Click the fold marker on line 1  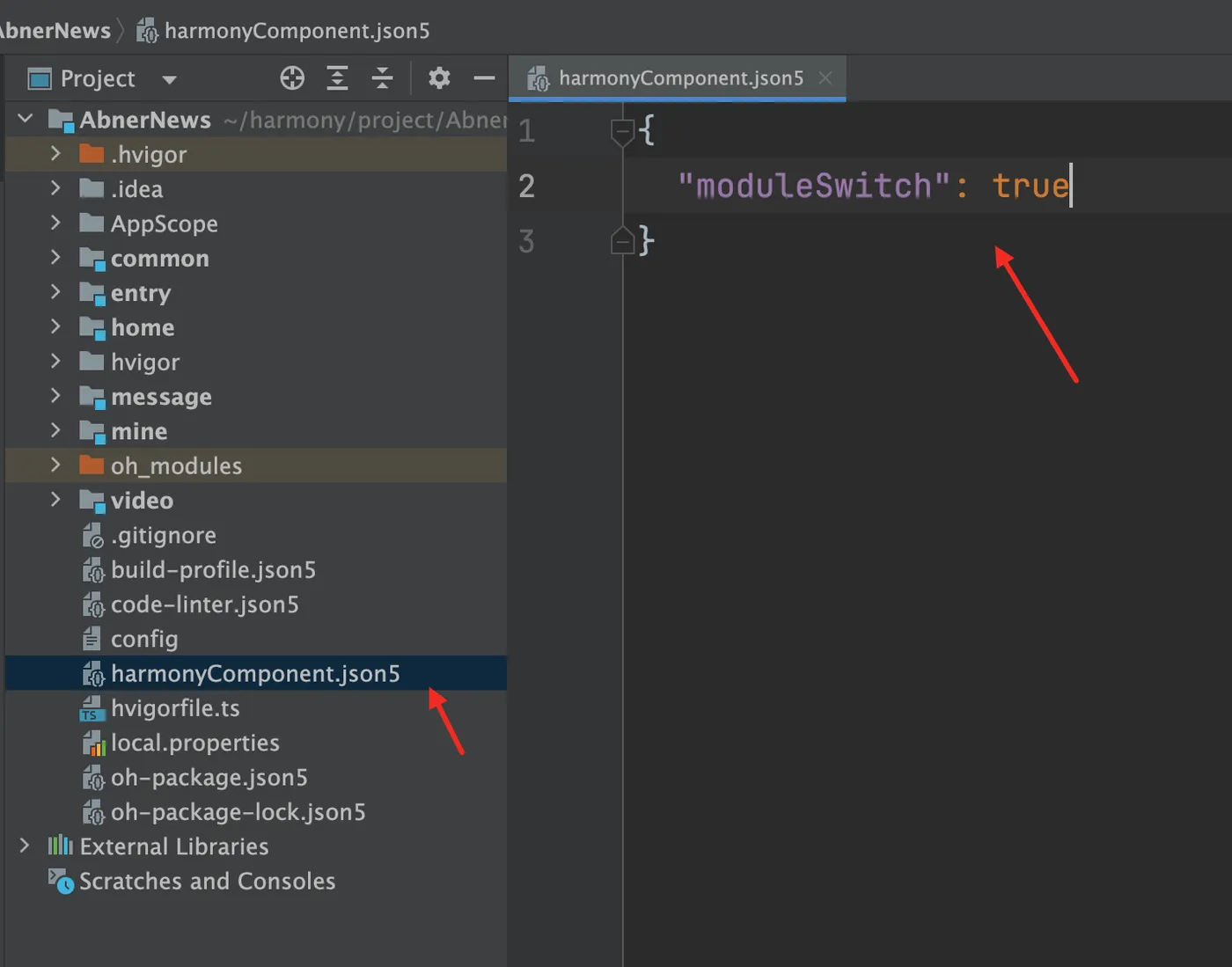pyautogui.click(x=622, y=132)
